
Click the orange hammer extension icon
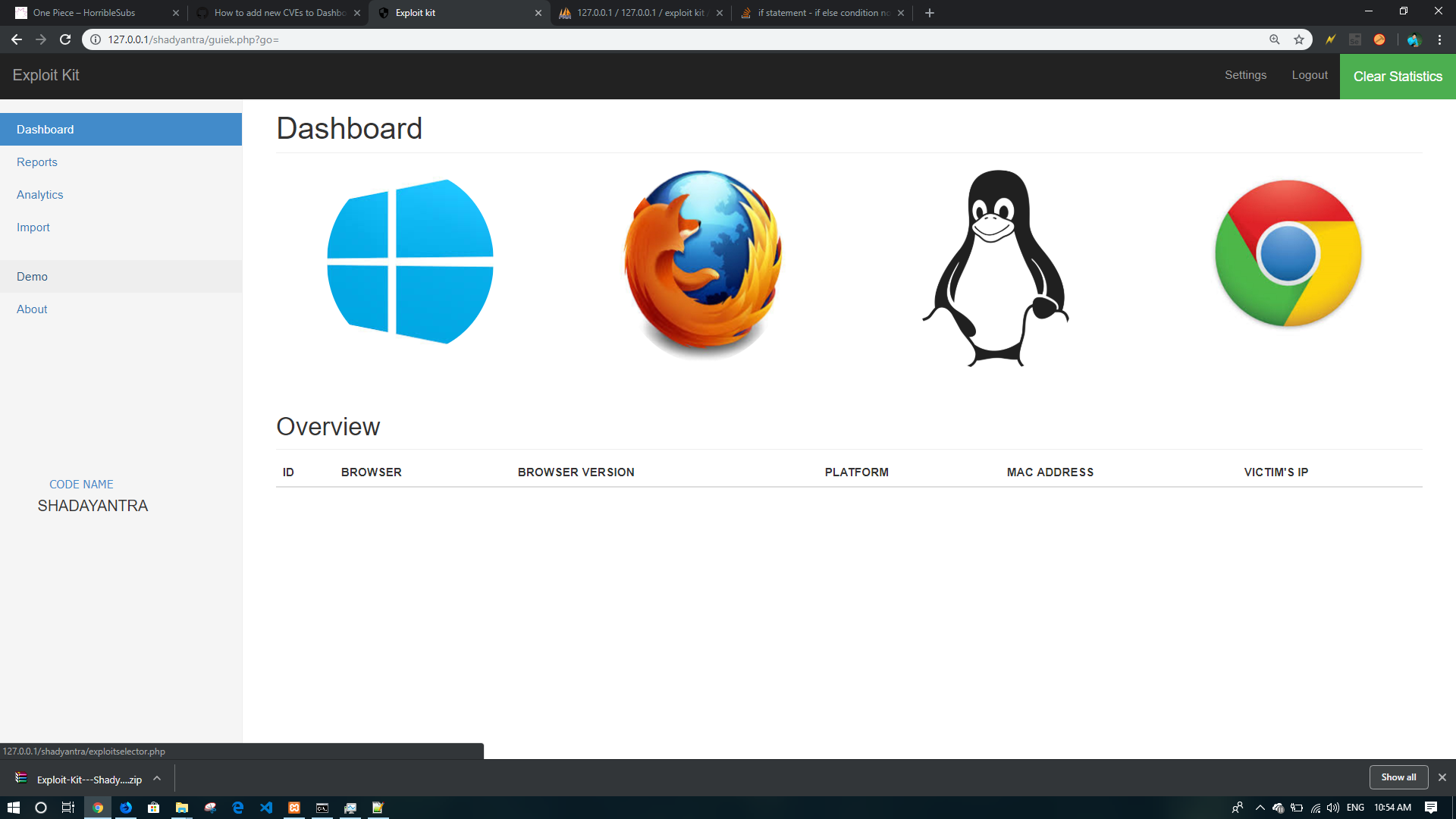(1379, 39)
